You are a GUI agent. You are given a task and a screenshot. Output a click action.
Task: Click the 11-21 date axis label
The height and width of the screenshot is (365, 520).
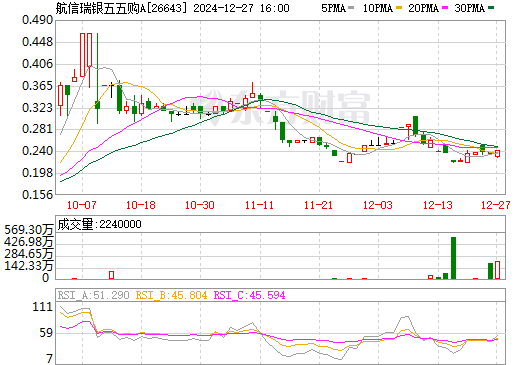[x=318, y=205]
